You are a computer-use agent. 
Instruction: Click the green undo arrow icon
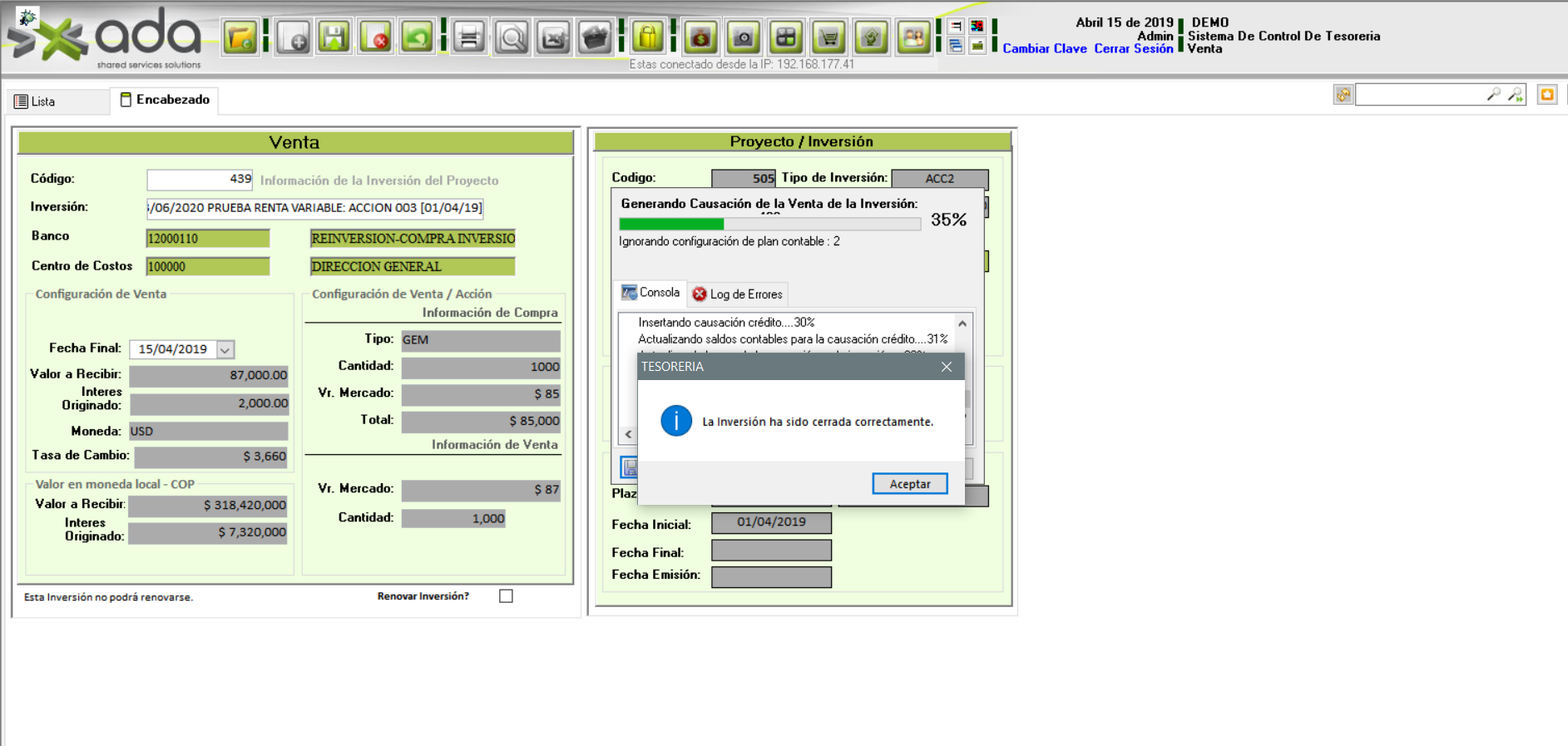(418, 37)
